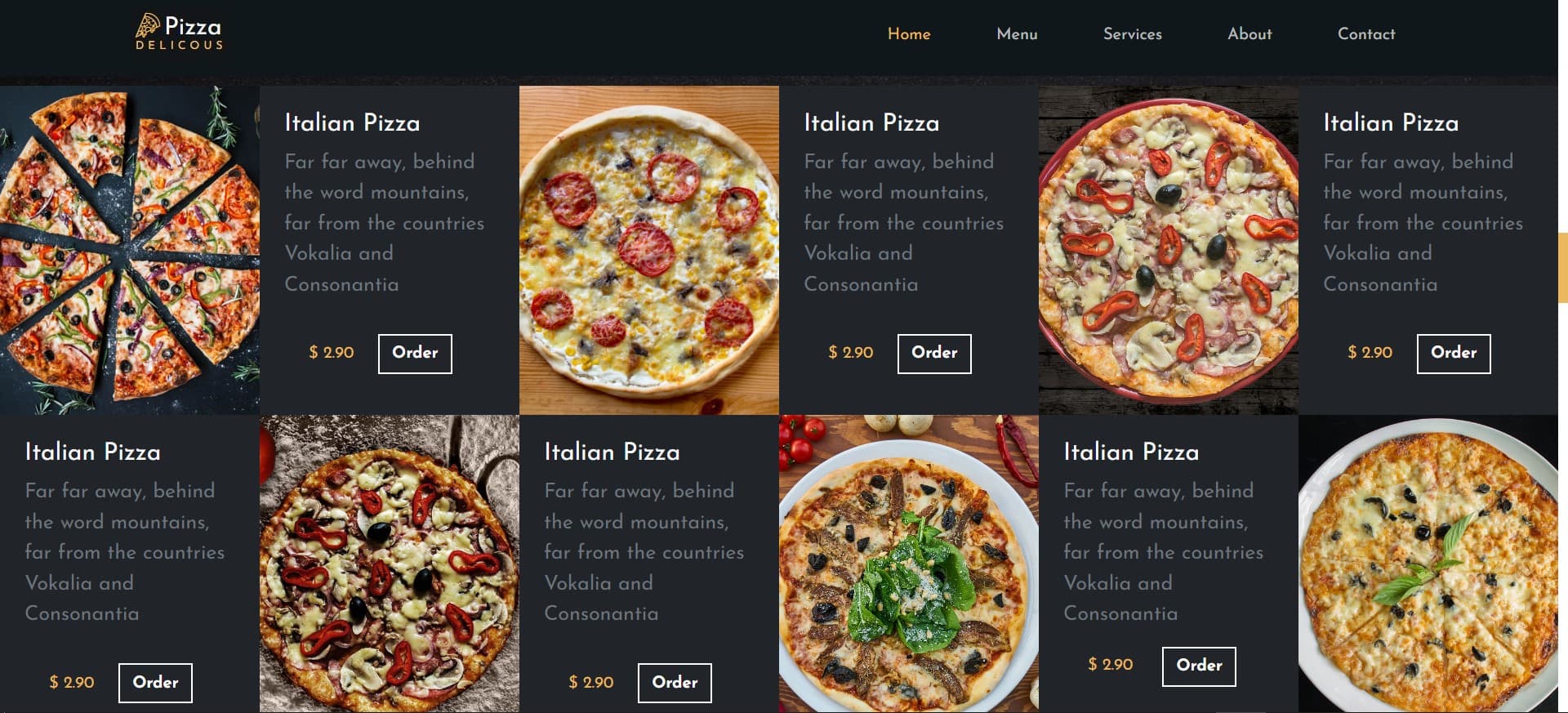Click the Italian Pizza title above Services link
Viewport: 1568px width, 713px height.
click(1131, 452)
